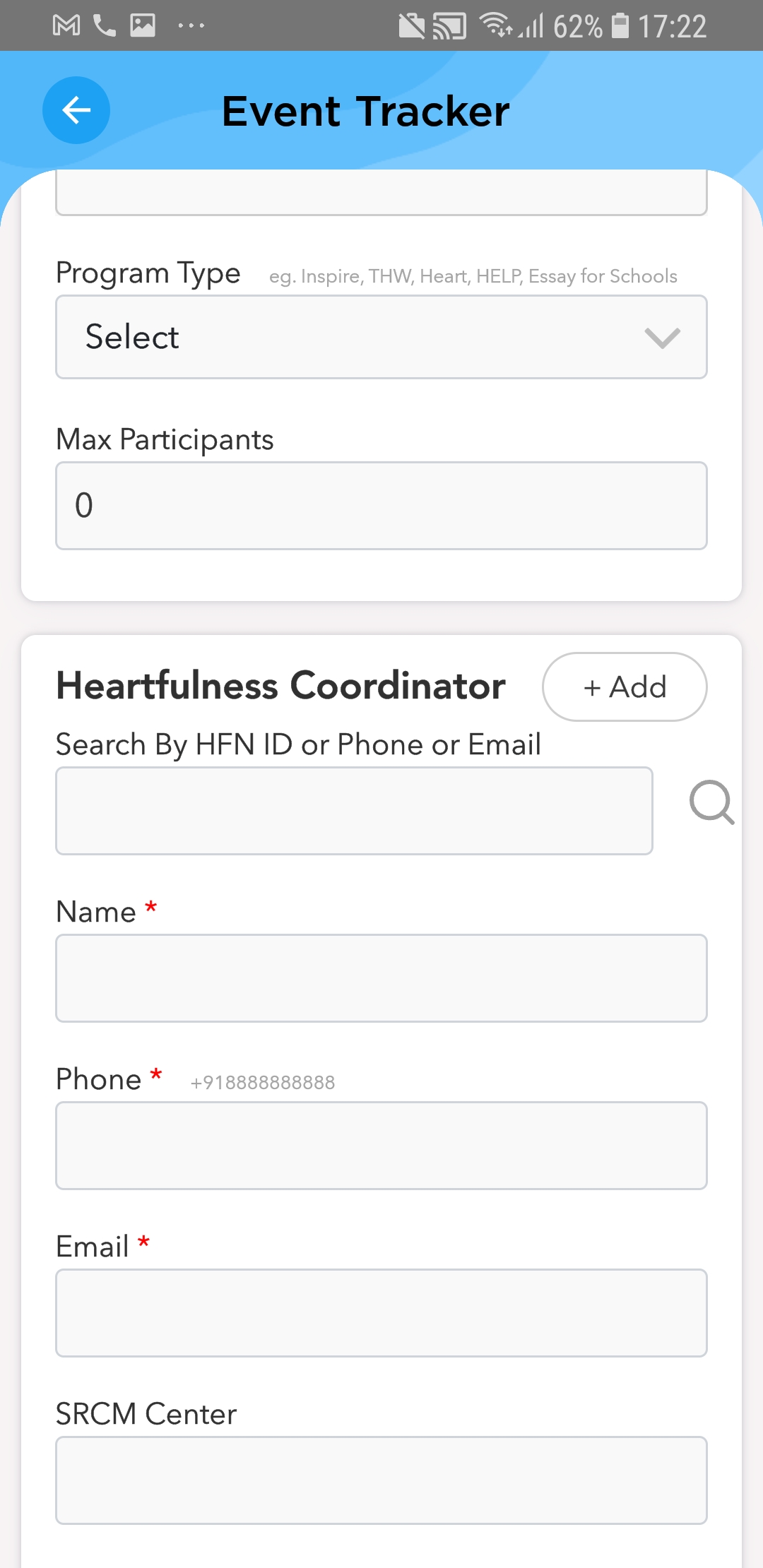Click the coordinator Name input field
Viewport: 763px width, 1568px height.
click(381, 978)
